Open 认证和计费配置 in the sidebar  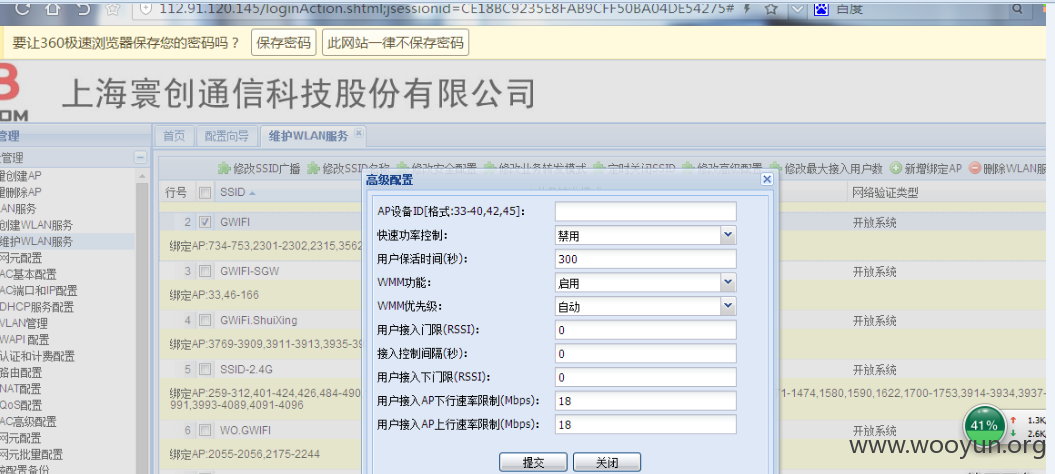[37, 356]
